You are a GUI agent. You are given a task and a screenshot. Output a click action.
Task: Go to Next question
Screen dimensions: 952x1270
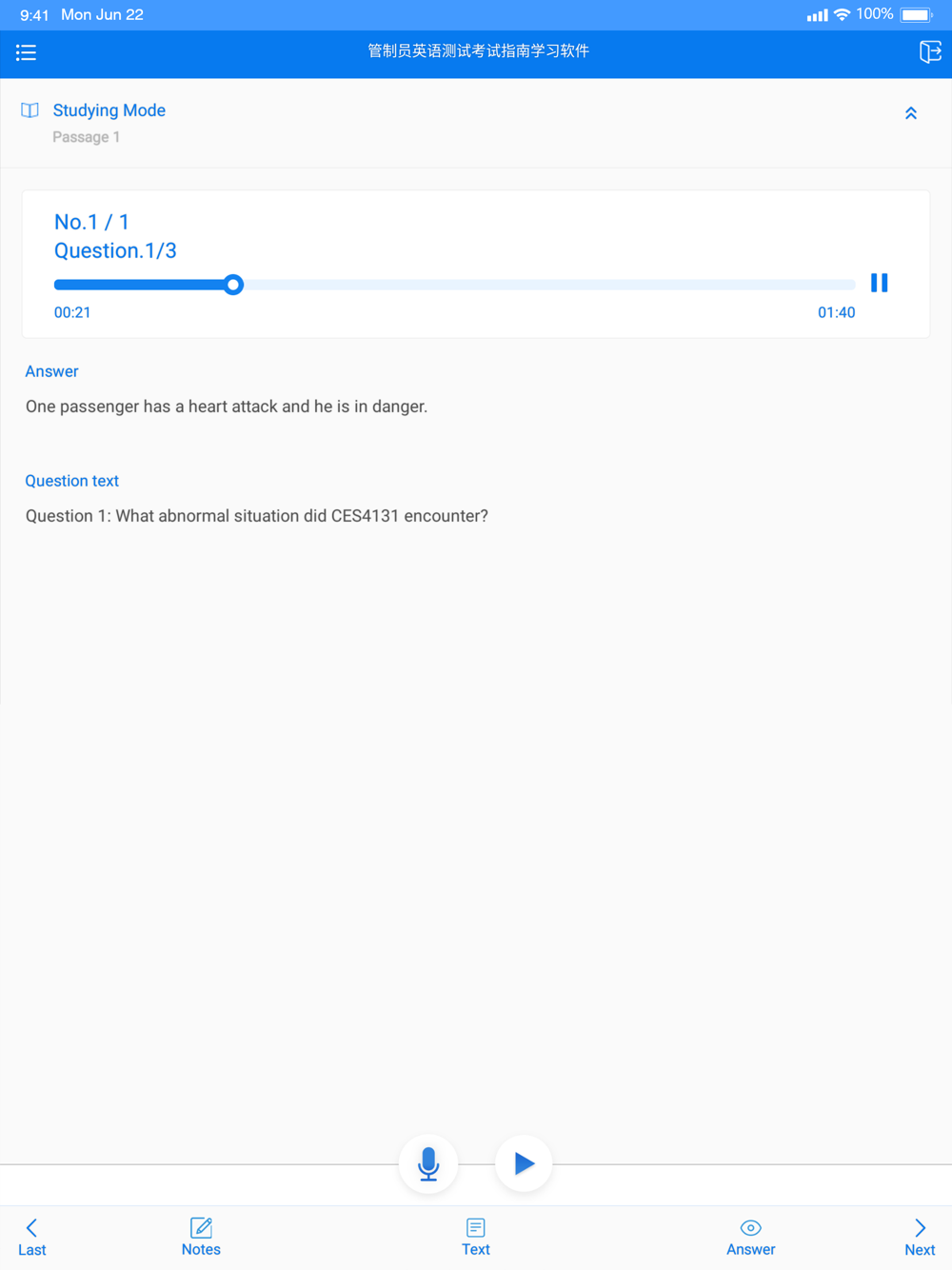pyautogui.click(x=920, y=1238)
